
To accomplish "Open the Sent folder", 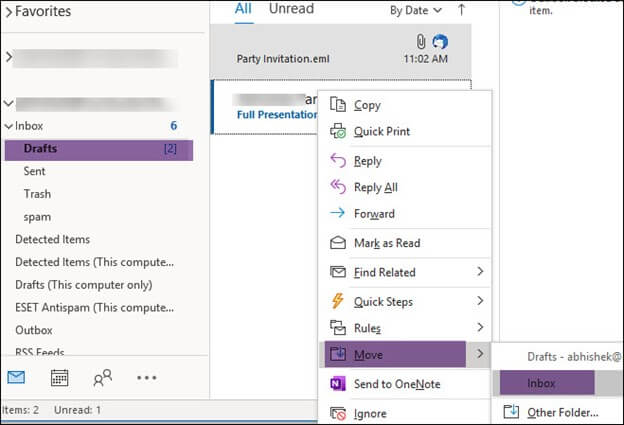I will [34, 172].
